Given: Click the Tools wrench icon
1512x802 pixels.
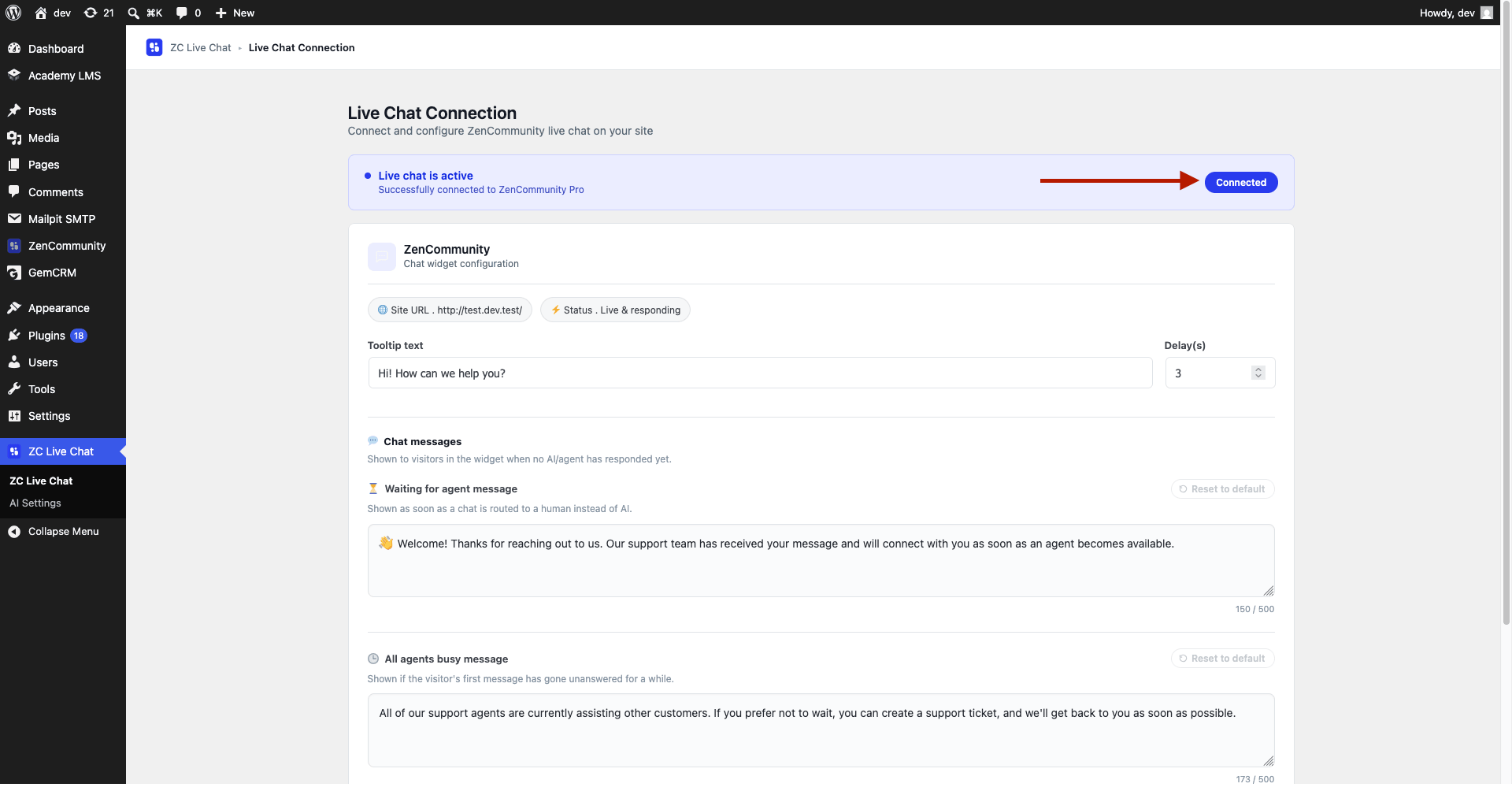Looking at the screenshot, I should click(14, 388).
